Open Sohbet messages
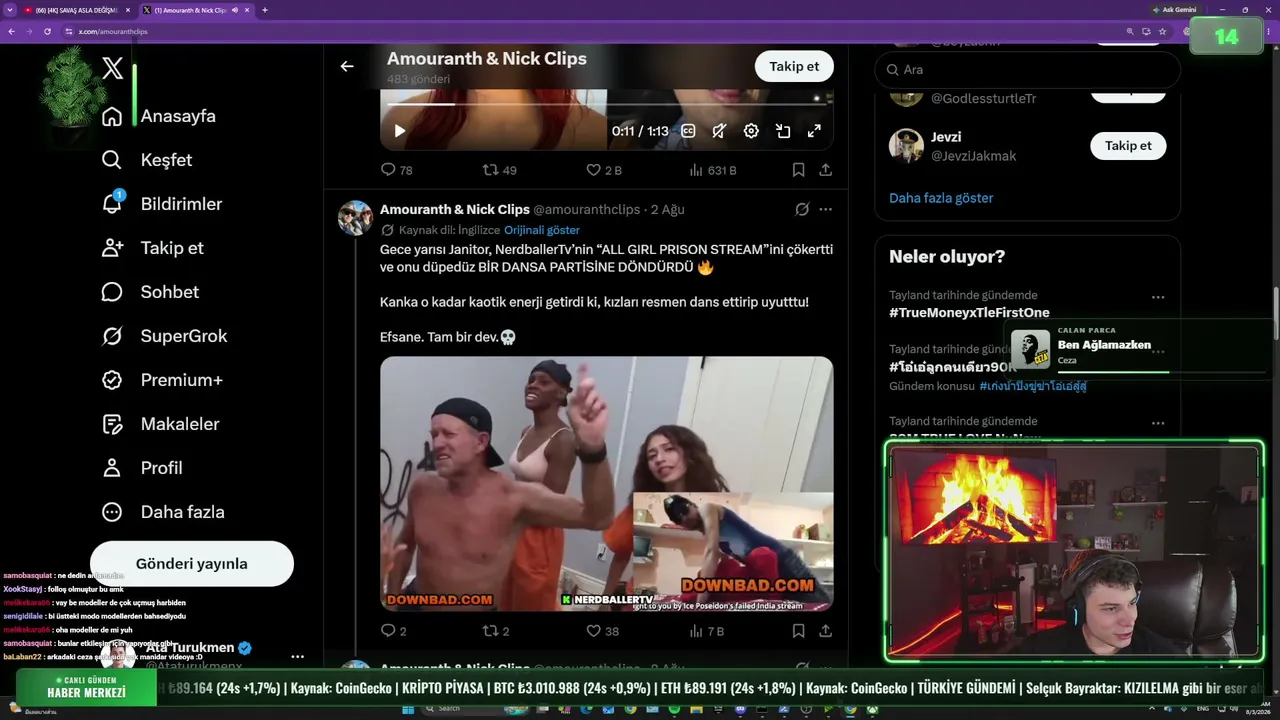This screenshot has width=1280, height=720. [x=150, y=292]
